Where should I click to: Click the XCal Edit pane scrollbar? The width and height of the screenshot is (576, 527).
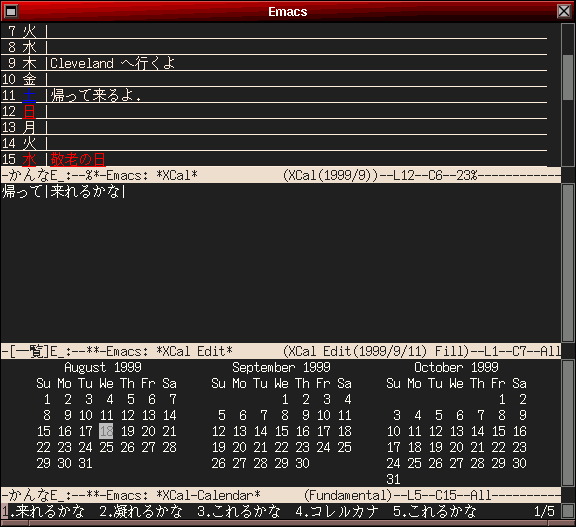tap(568, 263)
